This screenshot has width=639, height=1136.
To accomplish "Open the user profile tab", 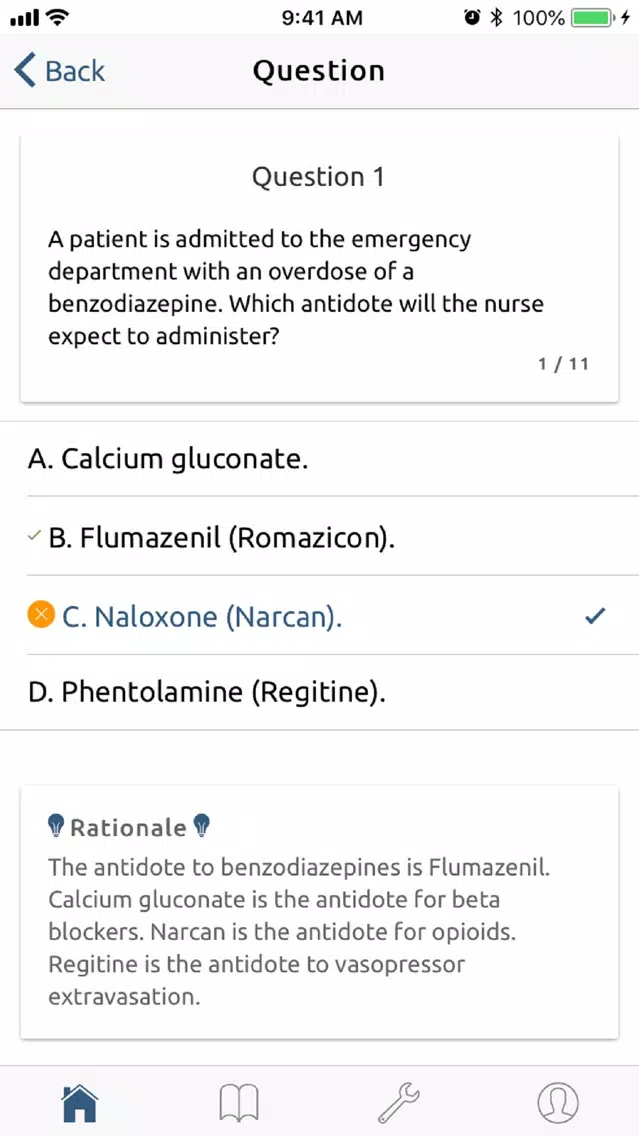I will pos(558,1103).
